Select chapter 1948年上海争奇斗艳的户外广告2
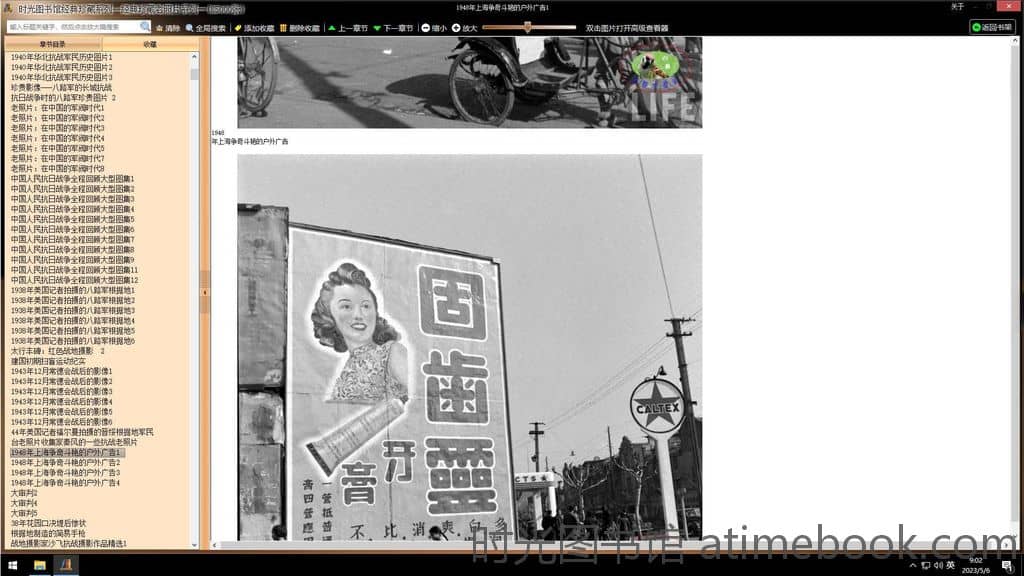The width and height of the screenshot is (1024, 576). 65,463
